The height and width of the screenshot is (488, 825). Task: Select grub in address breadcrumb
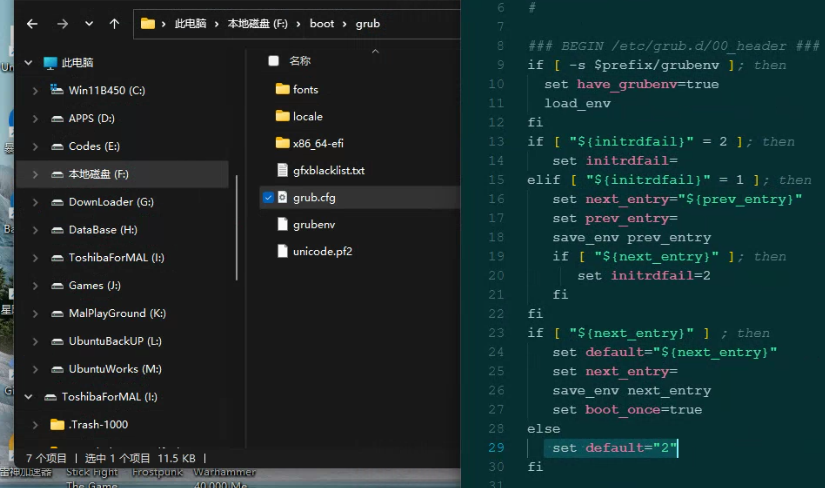[x=368, y=24]
